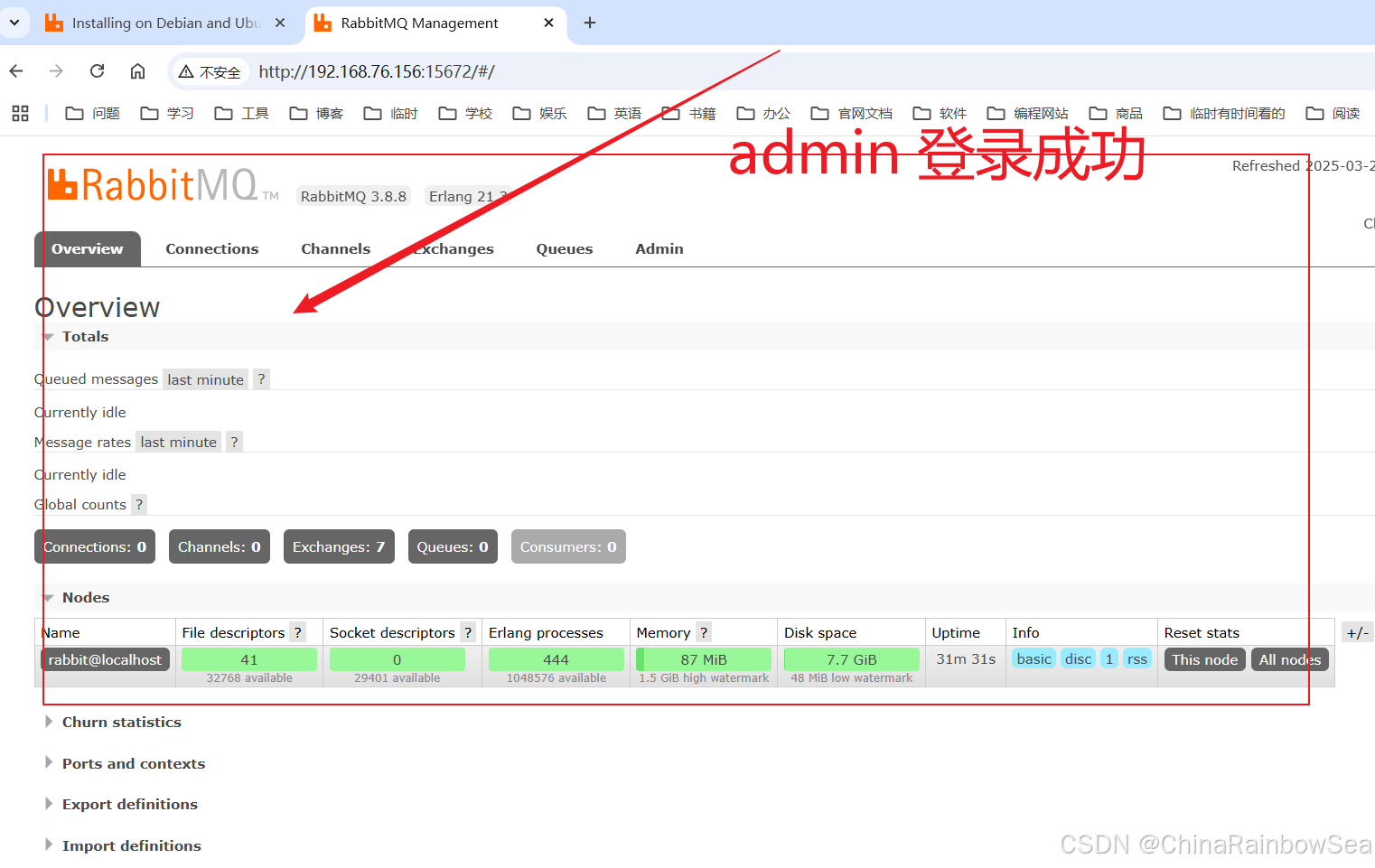Reset stats for This node

click(1205, 659)
